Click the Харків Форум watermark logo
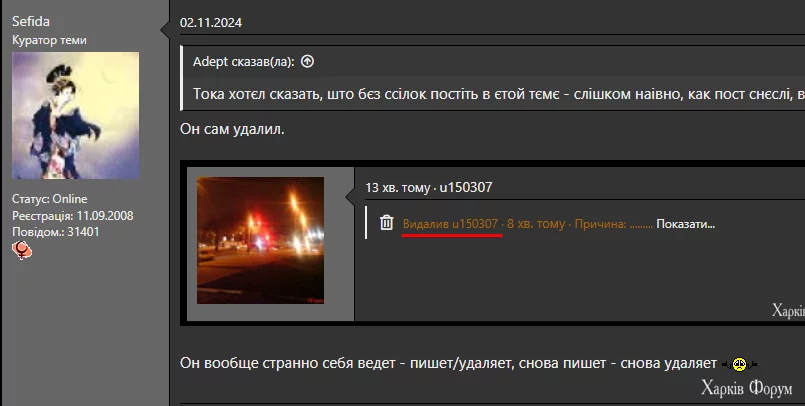Viewport: 805px width, 406px height. click(746, 388)
